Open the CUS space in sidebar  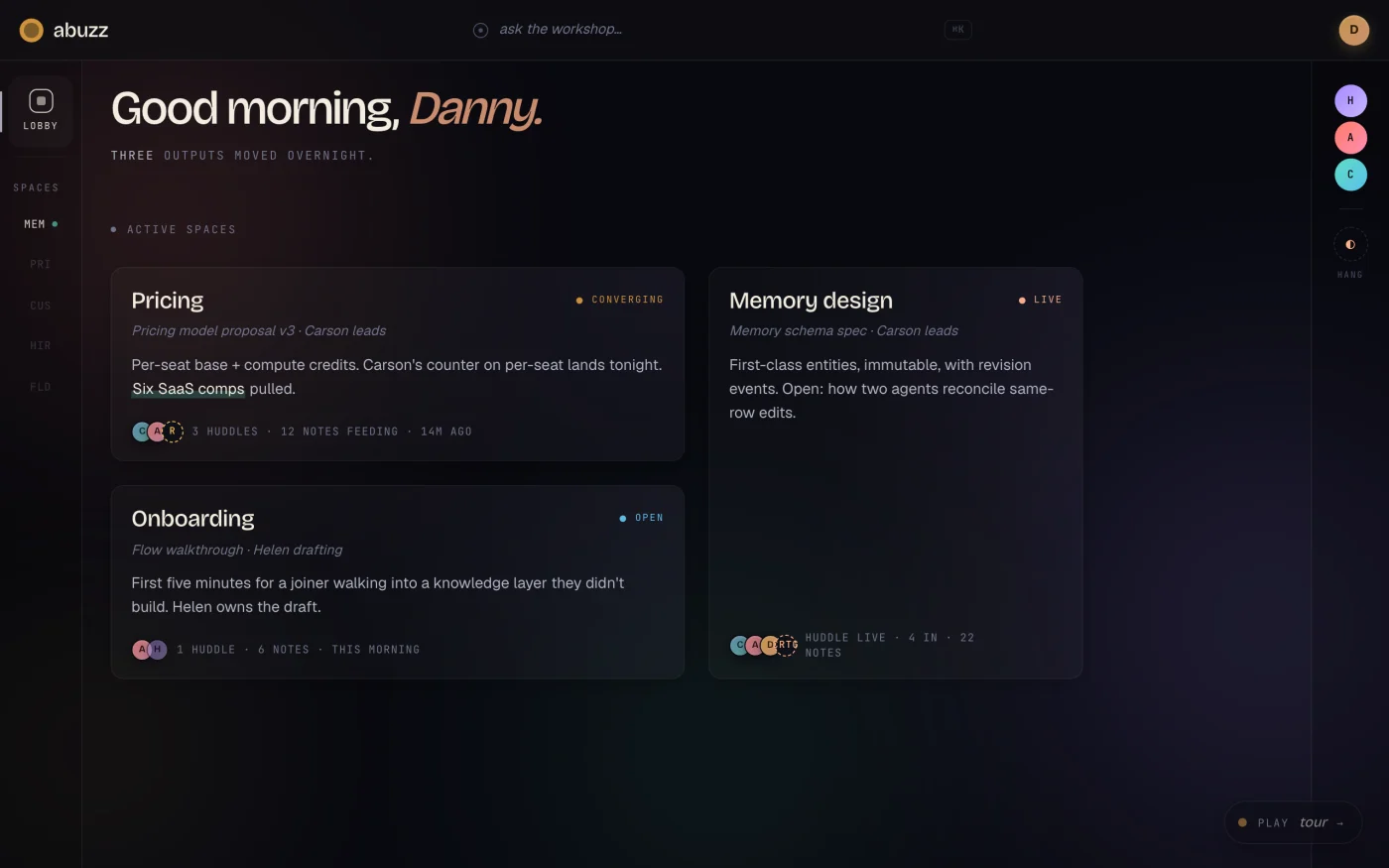pyautogui.click(x=41, y=306)
